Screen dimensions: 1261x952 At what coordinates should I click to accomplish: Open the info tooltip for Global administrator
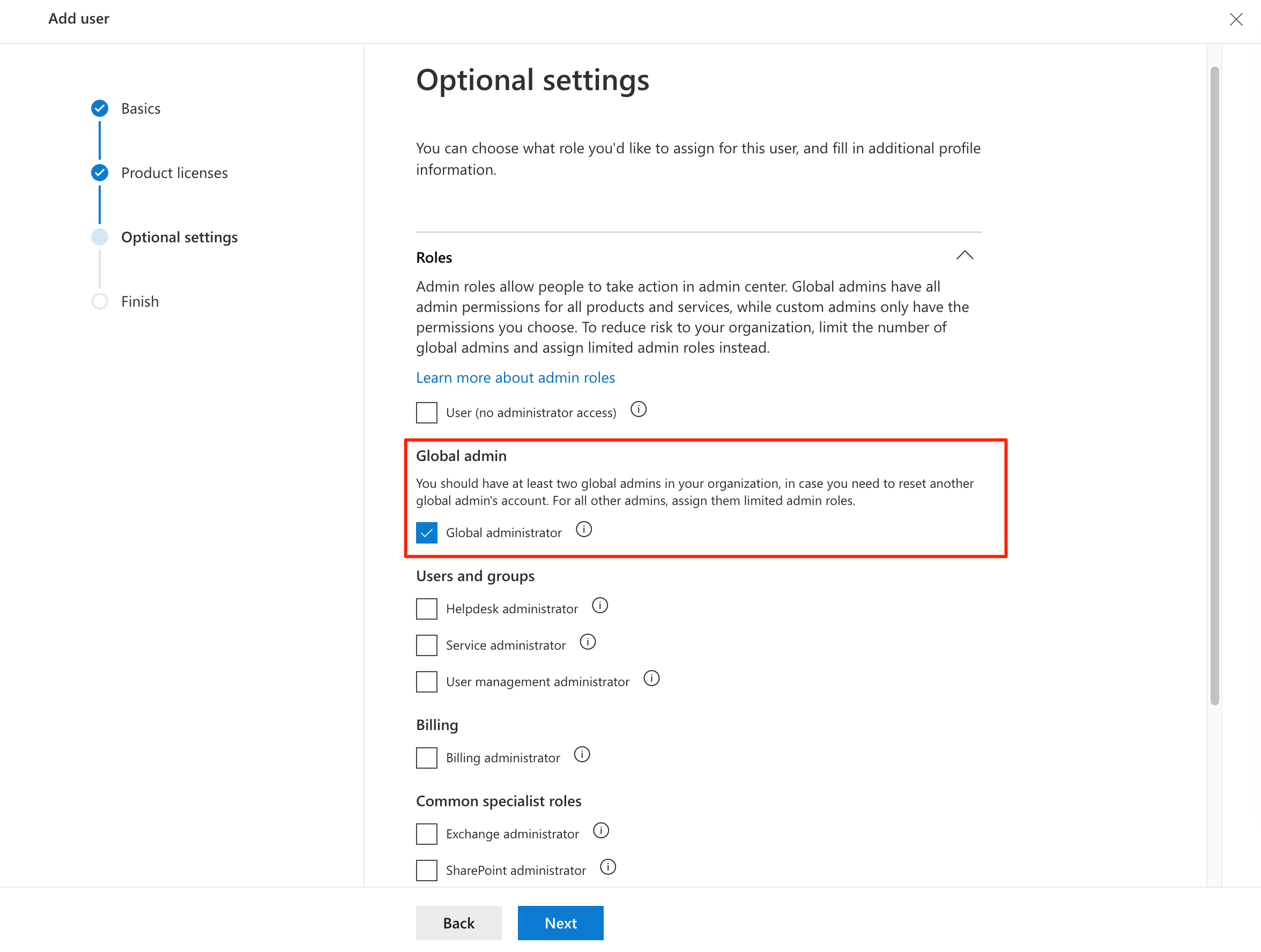584,530
